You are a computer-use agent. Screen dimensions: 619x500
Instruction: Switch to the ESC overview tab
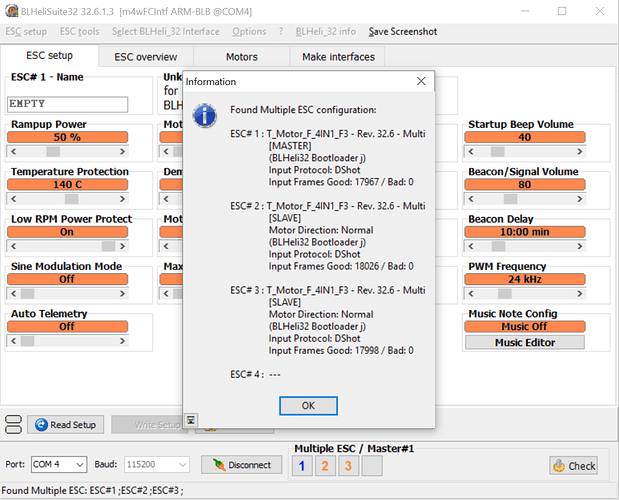[x=146, y=57]
